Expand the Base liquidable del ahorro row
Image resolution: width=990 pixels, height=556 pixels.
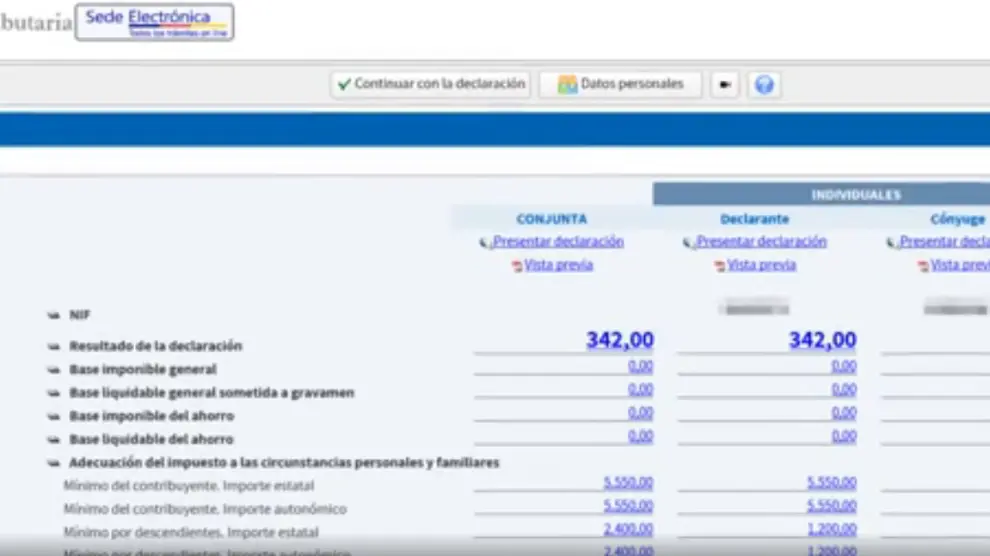53,439
